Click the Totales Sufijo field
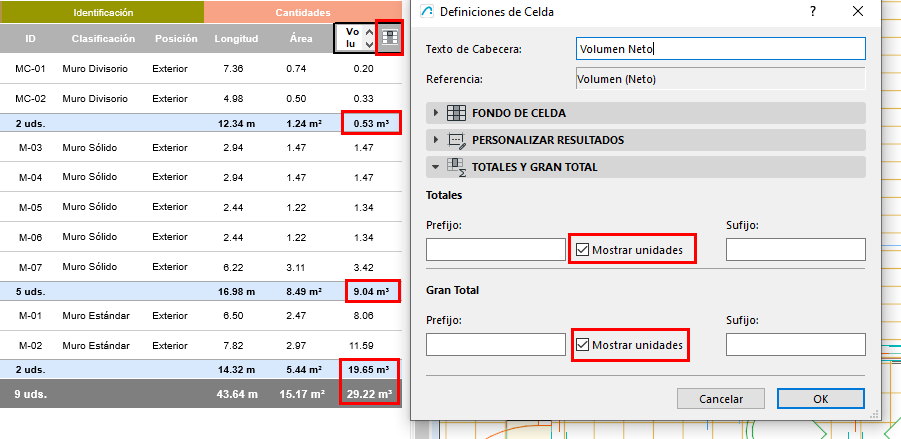 pyautogui.click(x=796, y=249)
